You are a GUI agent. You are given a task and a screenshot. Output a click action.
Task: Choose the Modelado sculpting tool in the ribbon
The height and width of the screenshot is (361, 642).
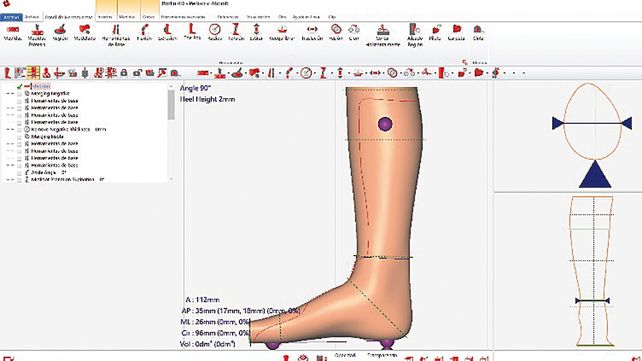[x=85, y=33]
